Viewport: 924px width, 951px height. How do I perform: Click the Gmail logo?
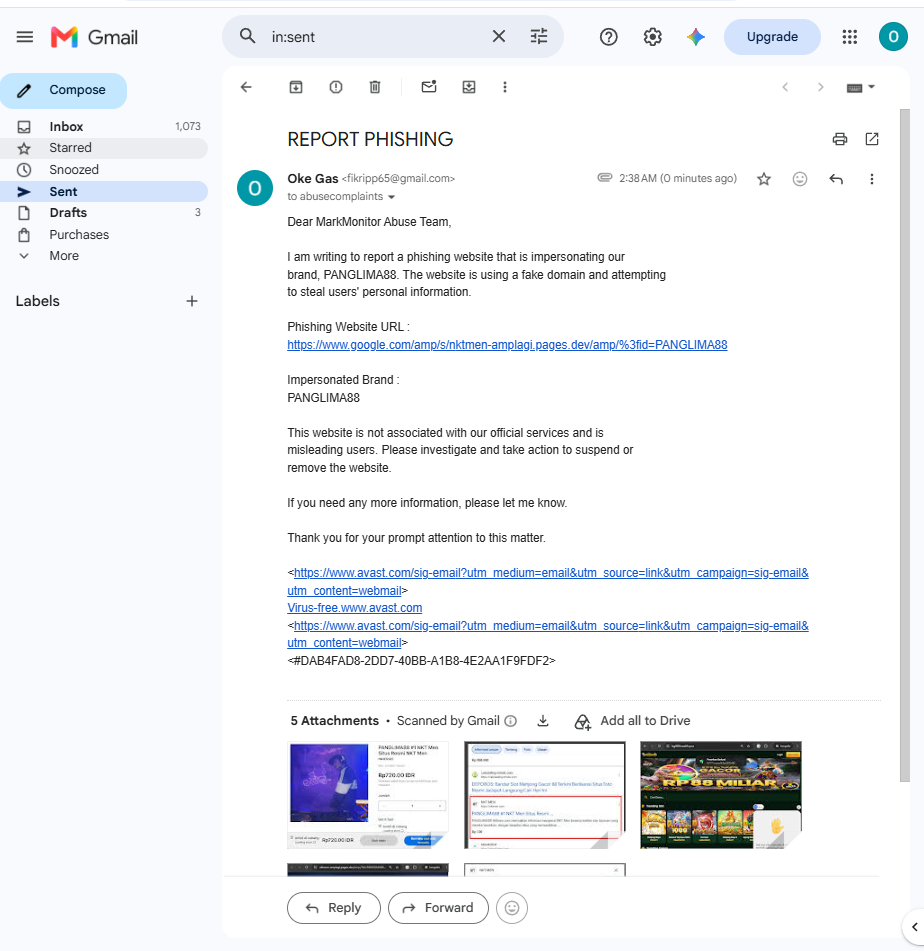point(95,37)
